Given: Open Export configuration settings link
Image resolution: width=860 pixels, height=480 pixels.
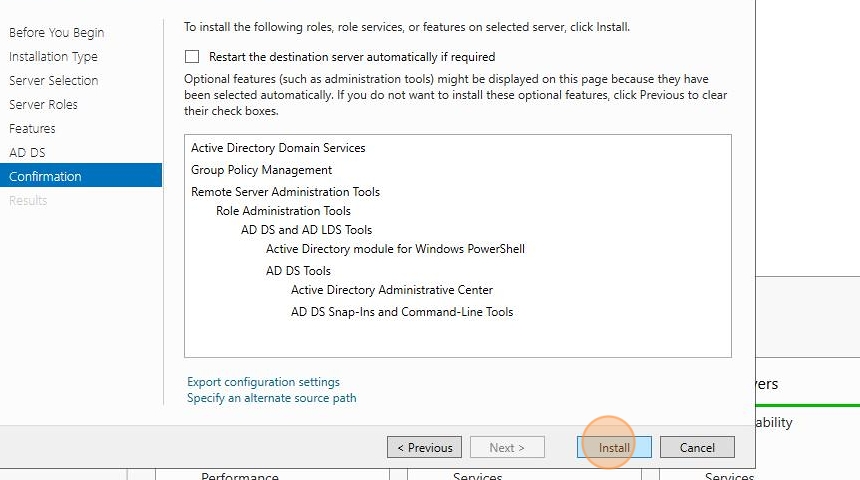Looking at the screenshot, I should tap(263, 381).
